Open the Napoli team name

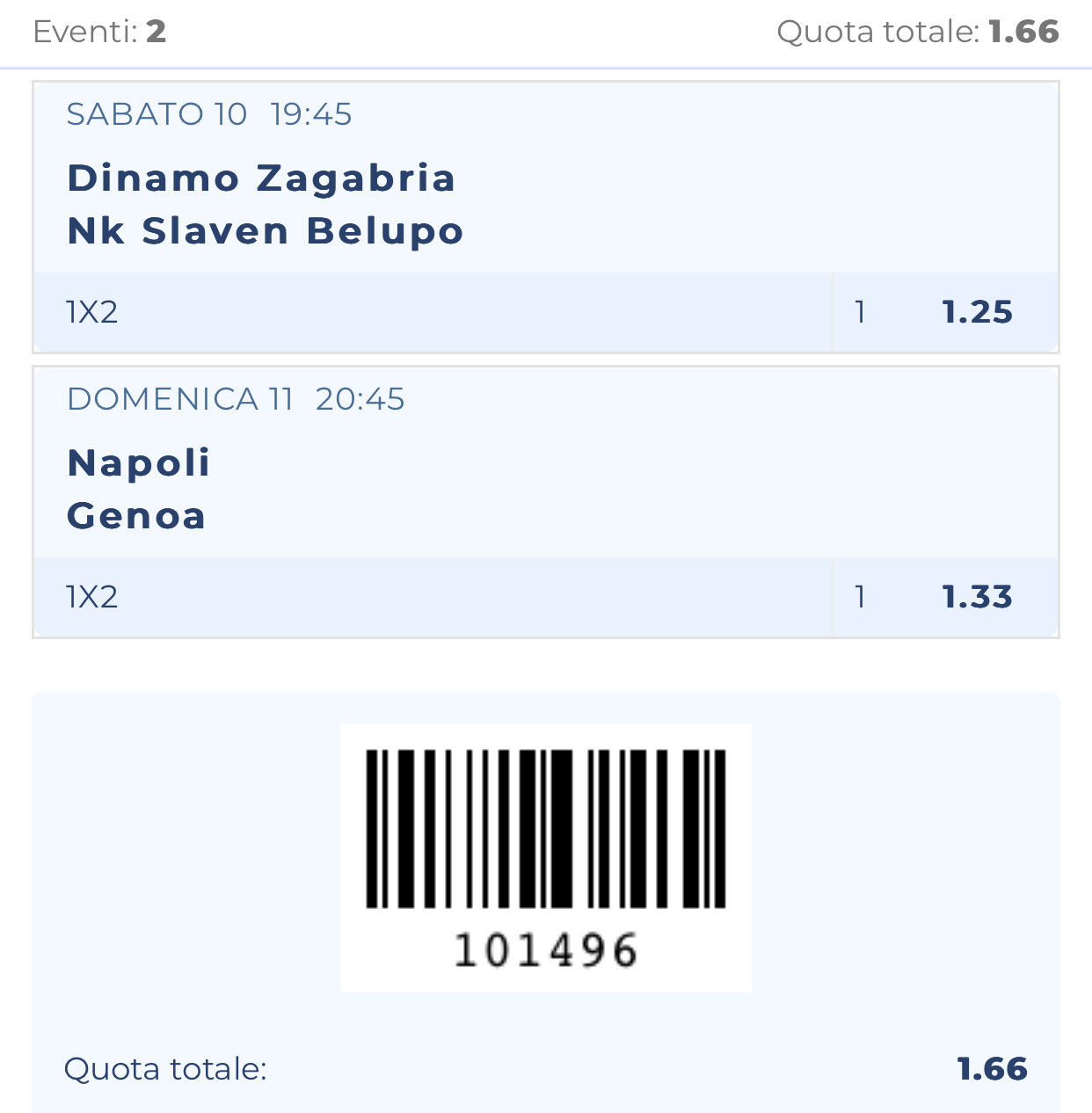click(x=139, y=462)
